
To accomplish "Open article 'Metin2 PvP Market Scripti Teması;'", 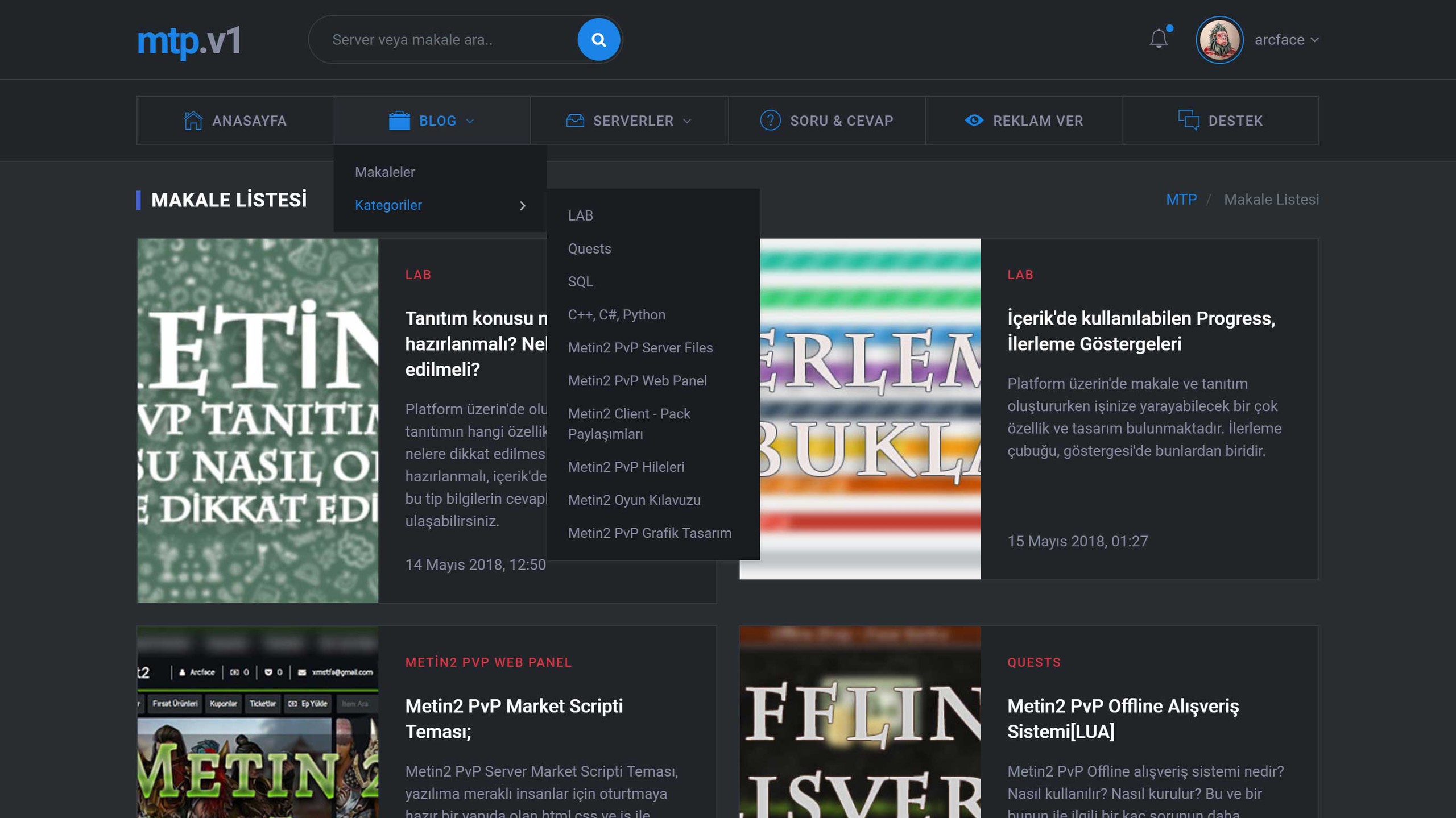I will [514, 719].
